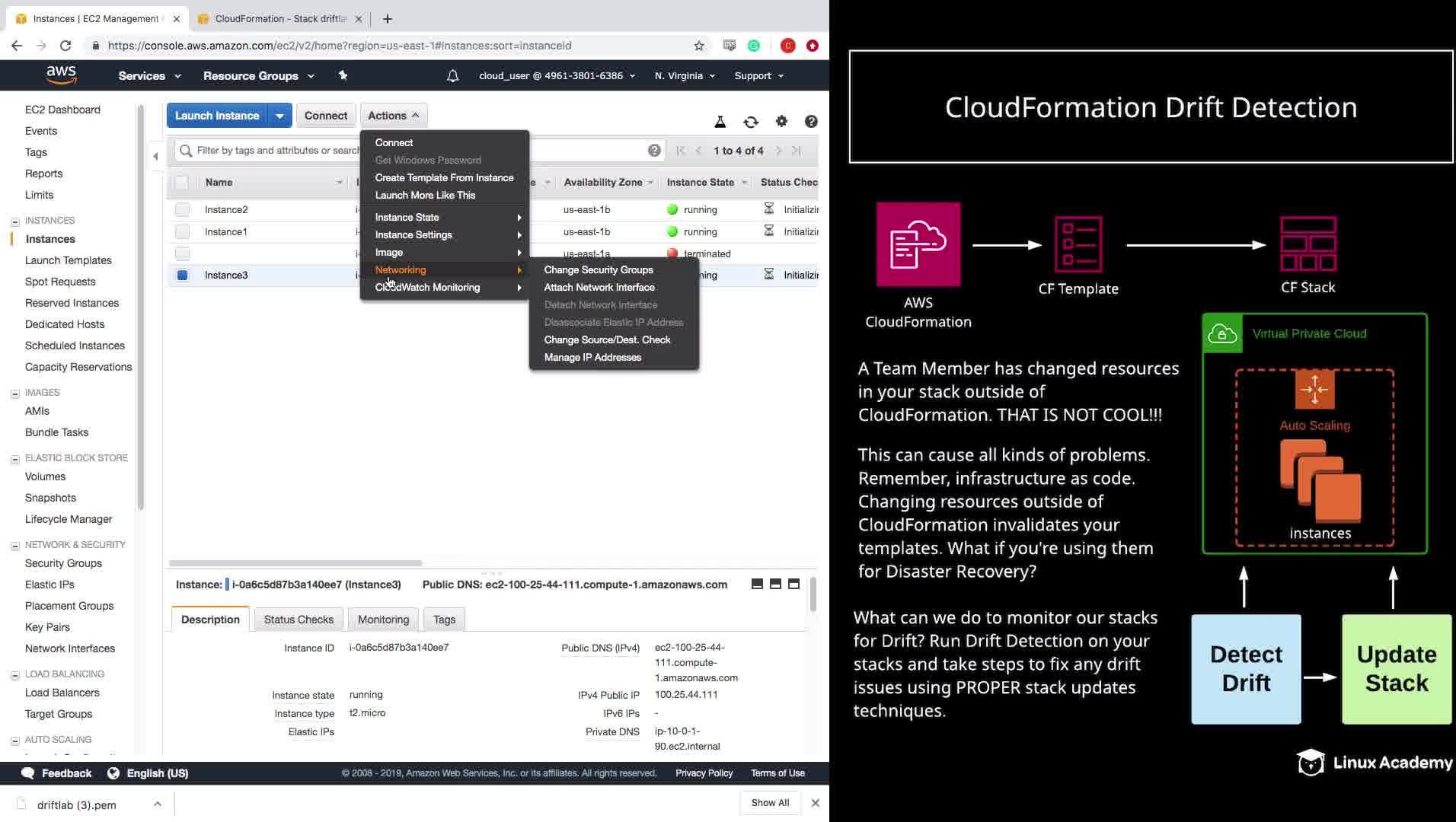
Task: Select Create Template From Instance
Action: 444,178
